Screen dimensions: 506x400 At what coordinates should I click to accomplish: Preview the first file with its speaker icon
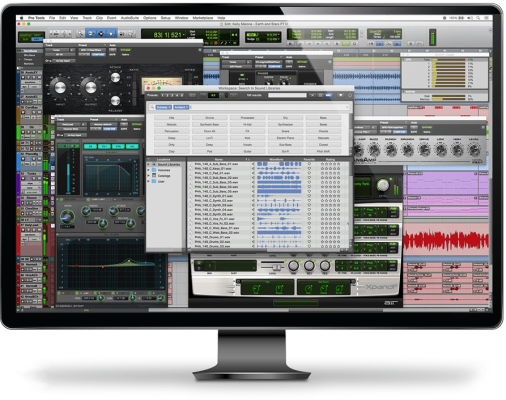tap(253, 164)
